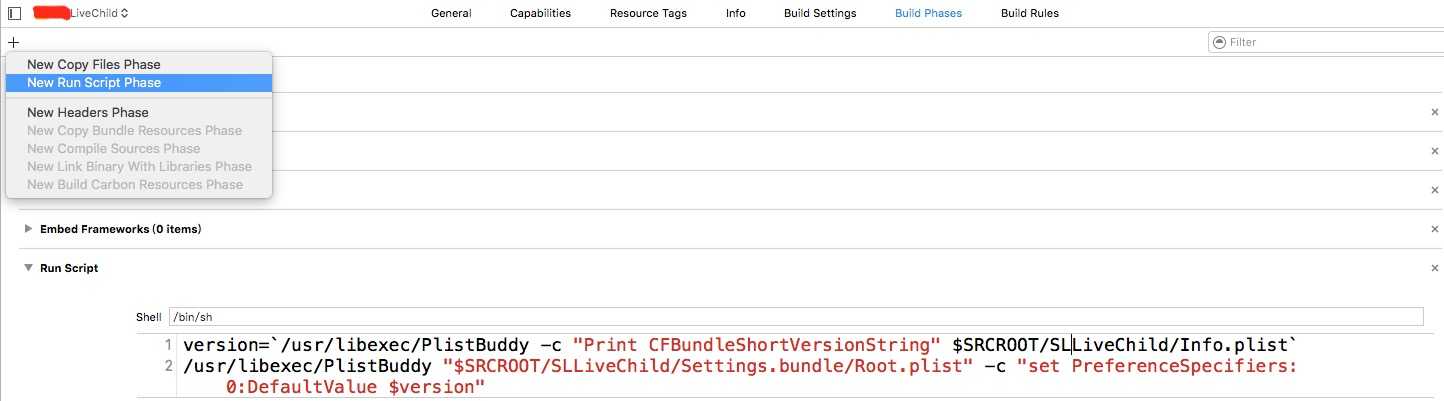
Task: Choose New Run Script Phase menu item
Action: [x=139, y=83]
